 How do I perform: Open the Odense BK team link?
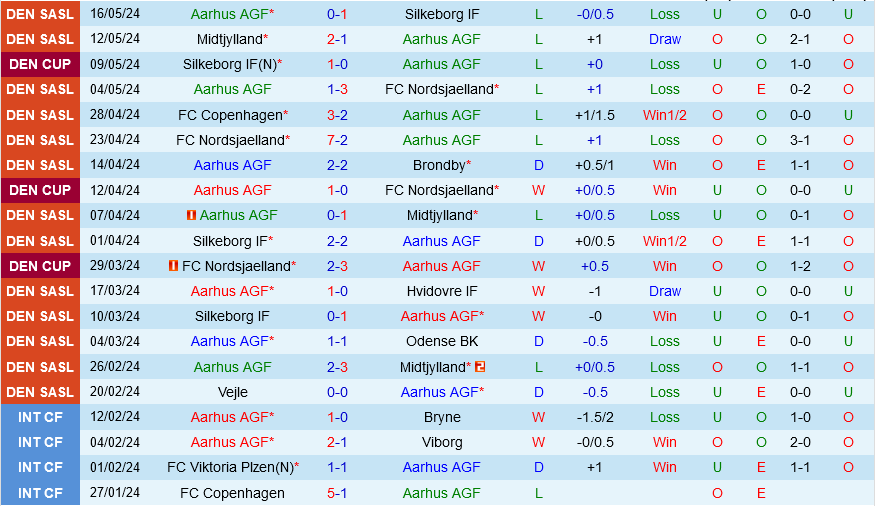[x=441, y=341]
